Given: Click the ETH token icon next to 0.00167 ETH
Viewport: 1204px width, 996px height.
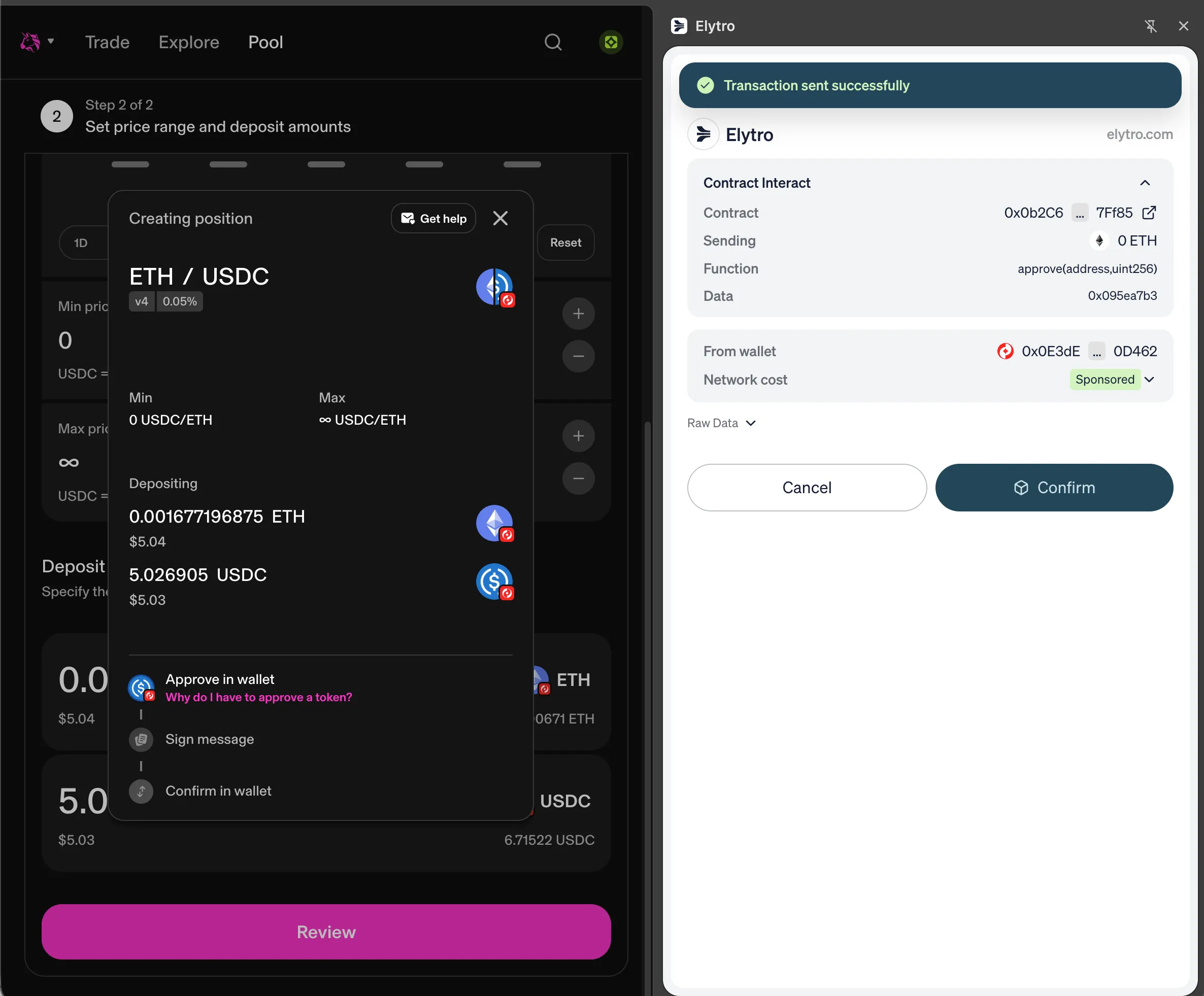Looking at the screenshot, I should coord(494,523).
